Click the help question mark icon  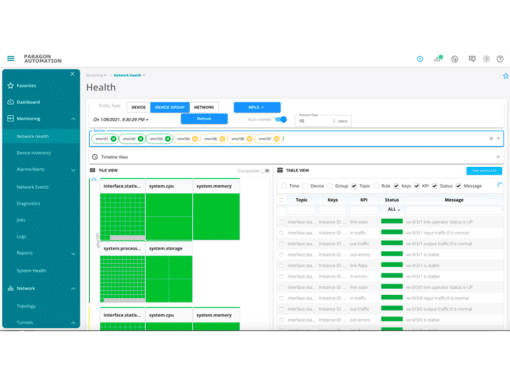point(500,59)
